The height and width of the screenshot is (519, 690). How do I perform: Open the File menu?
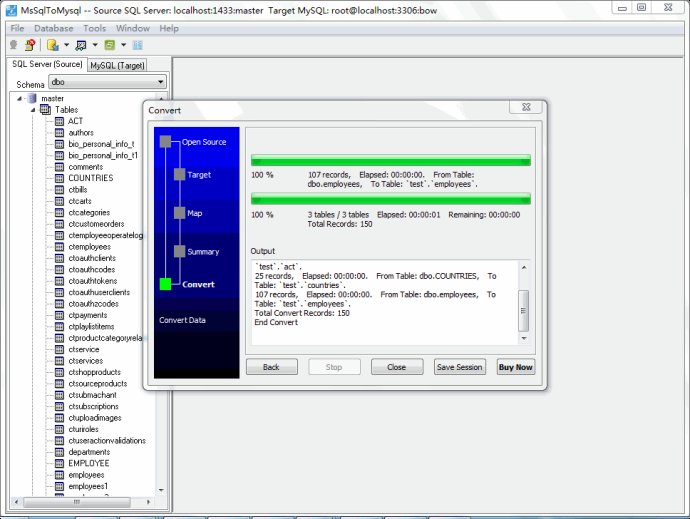17,28
